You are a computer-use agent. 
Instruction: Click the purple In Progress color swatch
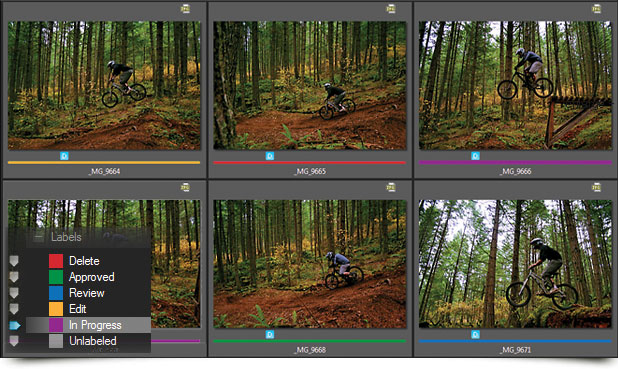click(56, 325)
